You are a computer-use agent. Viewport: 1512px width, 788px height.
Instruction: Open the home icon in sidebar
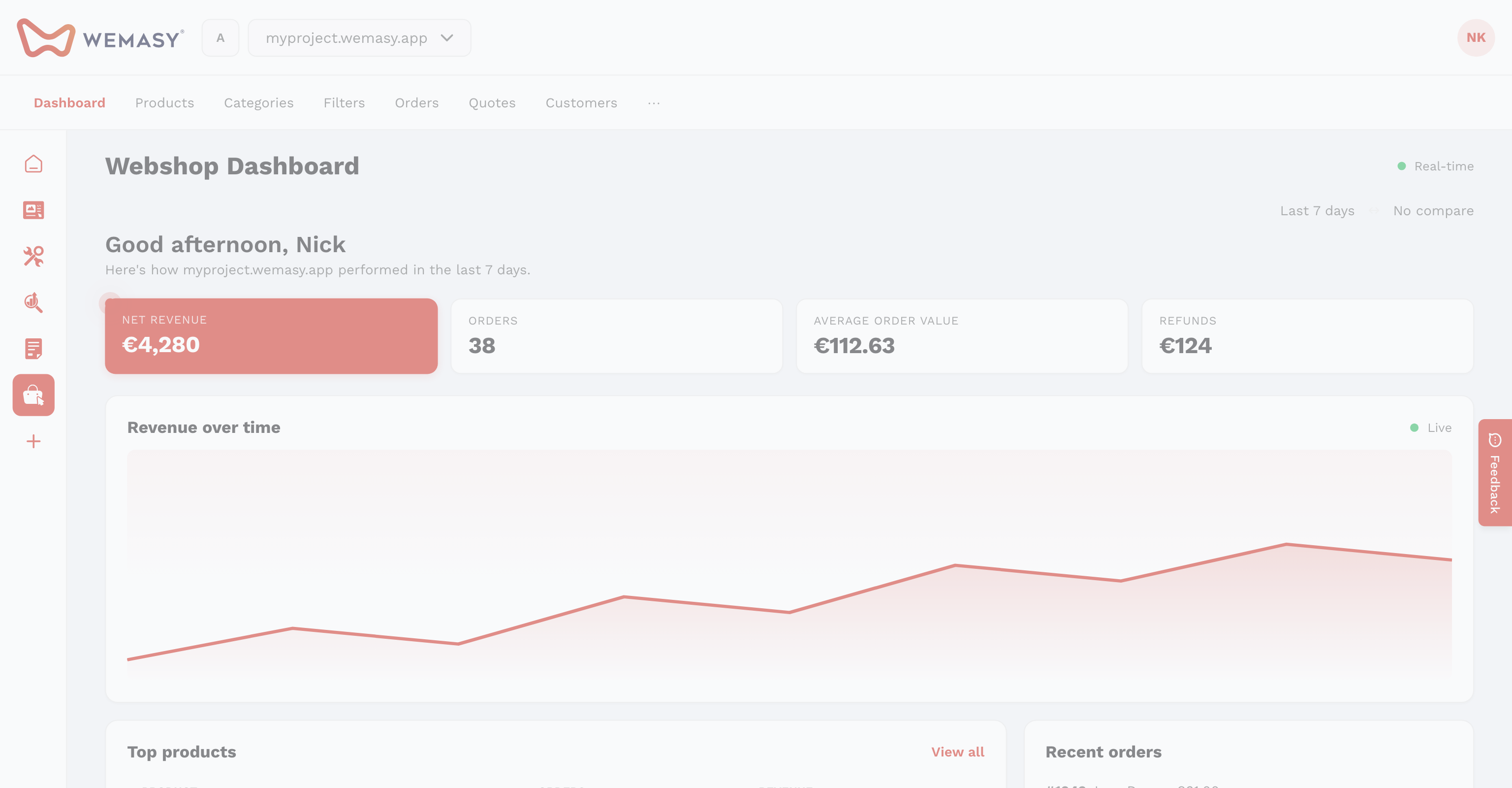tap(33, 164)
